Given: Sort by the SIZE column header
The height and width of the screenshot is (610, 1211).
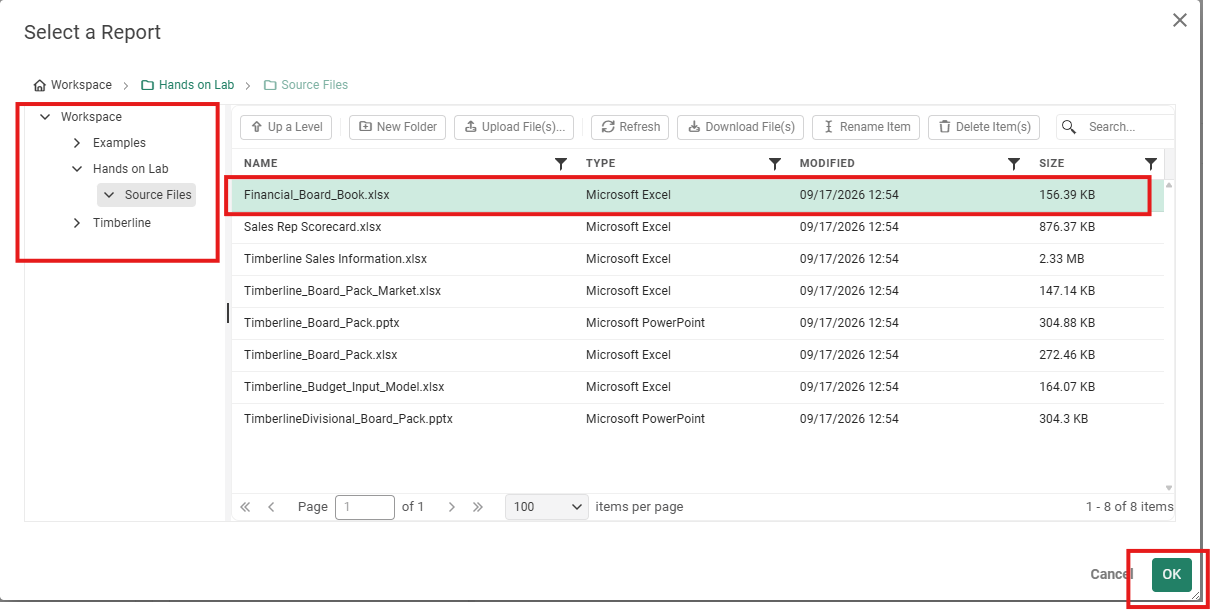Looking at the screenshot, I should pos(1052,163).
